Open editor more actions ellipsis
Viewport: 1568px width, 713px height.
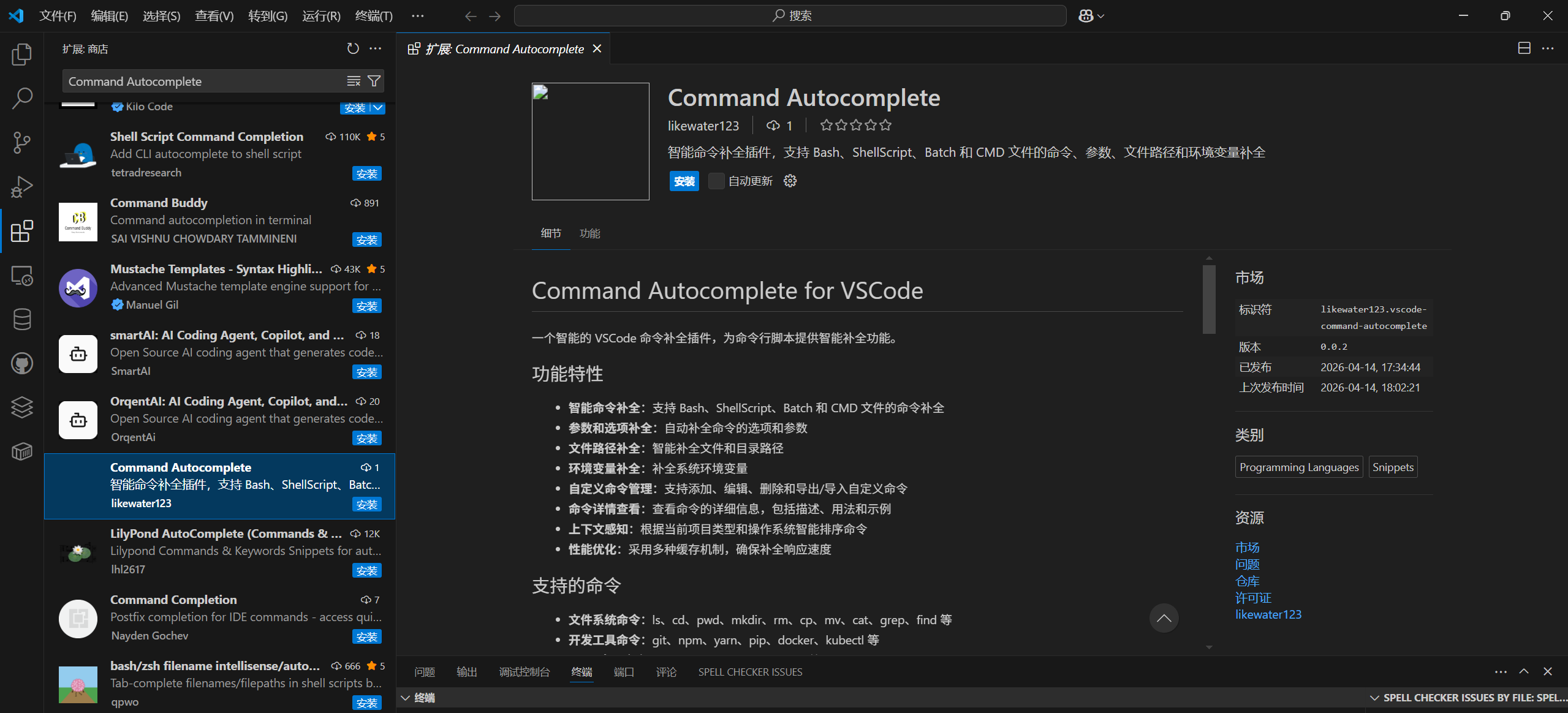coord(1548,48)
